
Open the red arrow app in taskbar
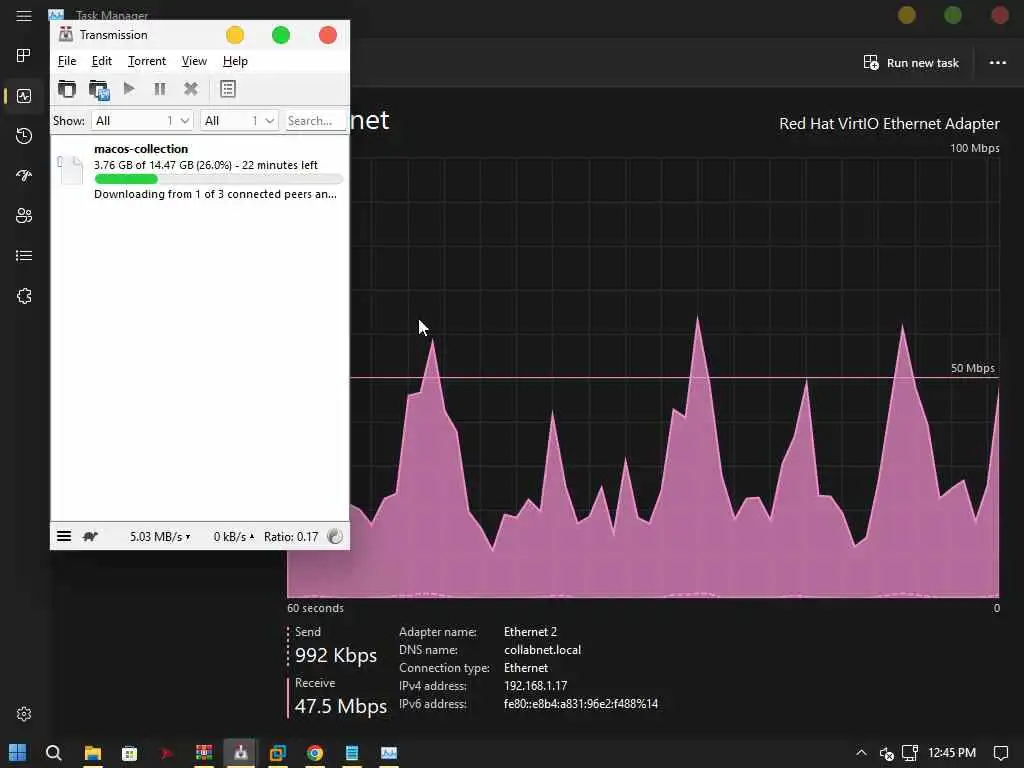point(167,753)
